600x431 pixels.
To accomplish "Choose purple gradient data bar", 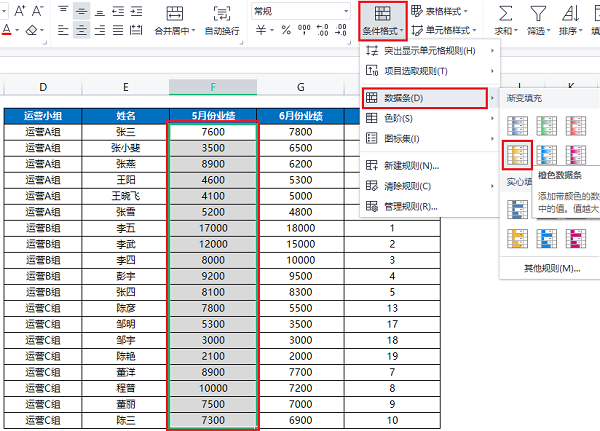I will [x=576, y=155].
